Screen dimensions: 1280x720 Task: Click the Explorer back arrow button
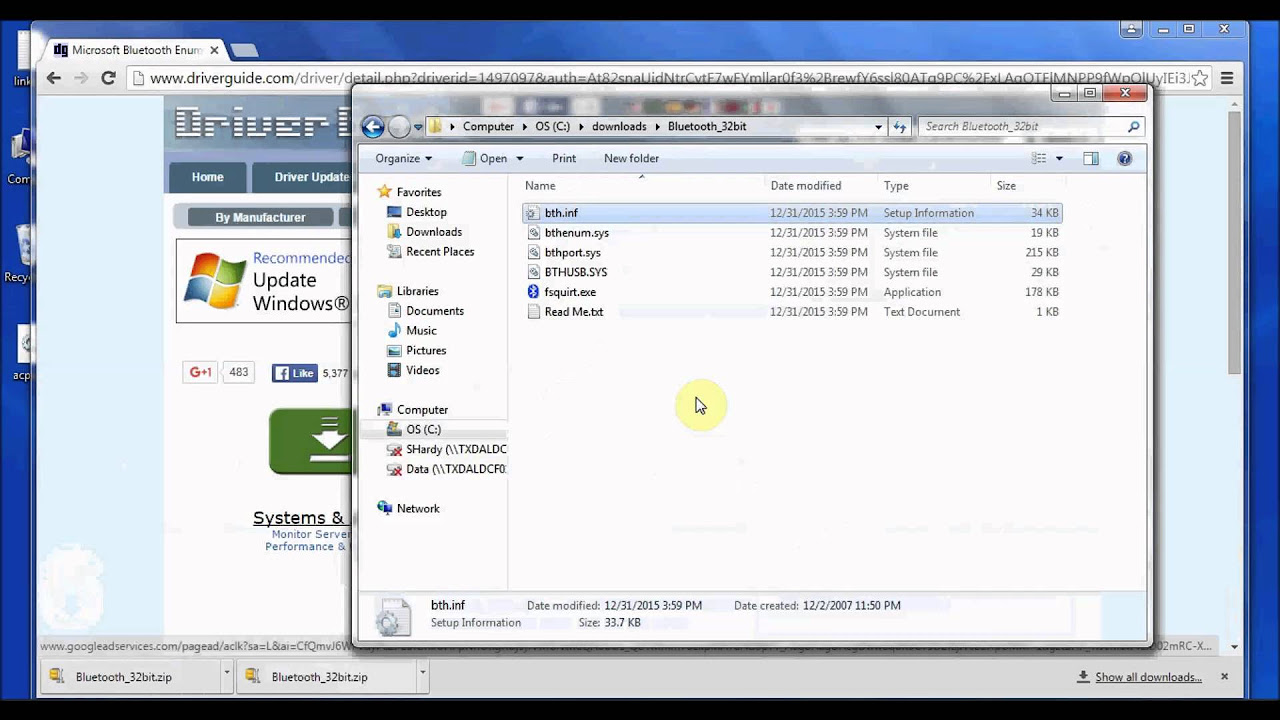pos(373,127)
